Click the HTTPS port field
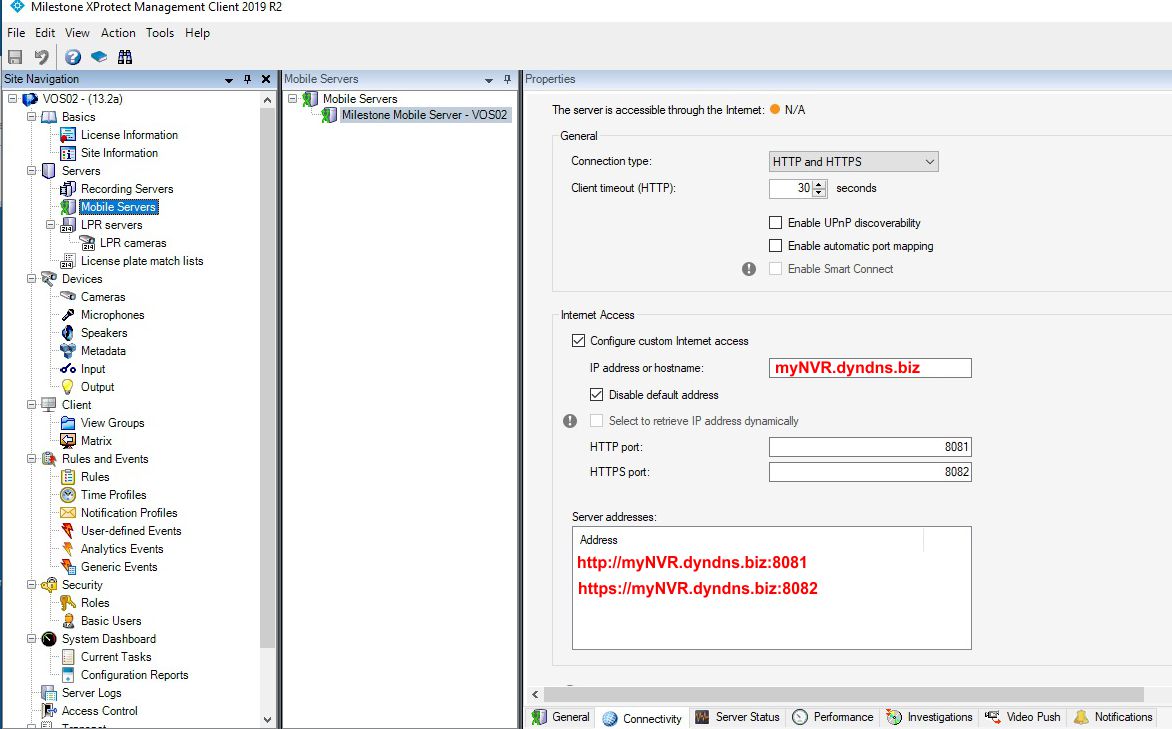Image resolution: width=1172 pixels, height=729 pixels. coord(870,472)
